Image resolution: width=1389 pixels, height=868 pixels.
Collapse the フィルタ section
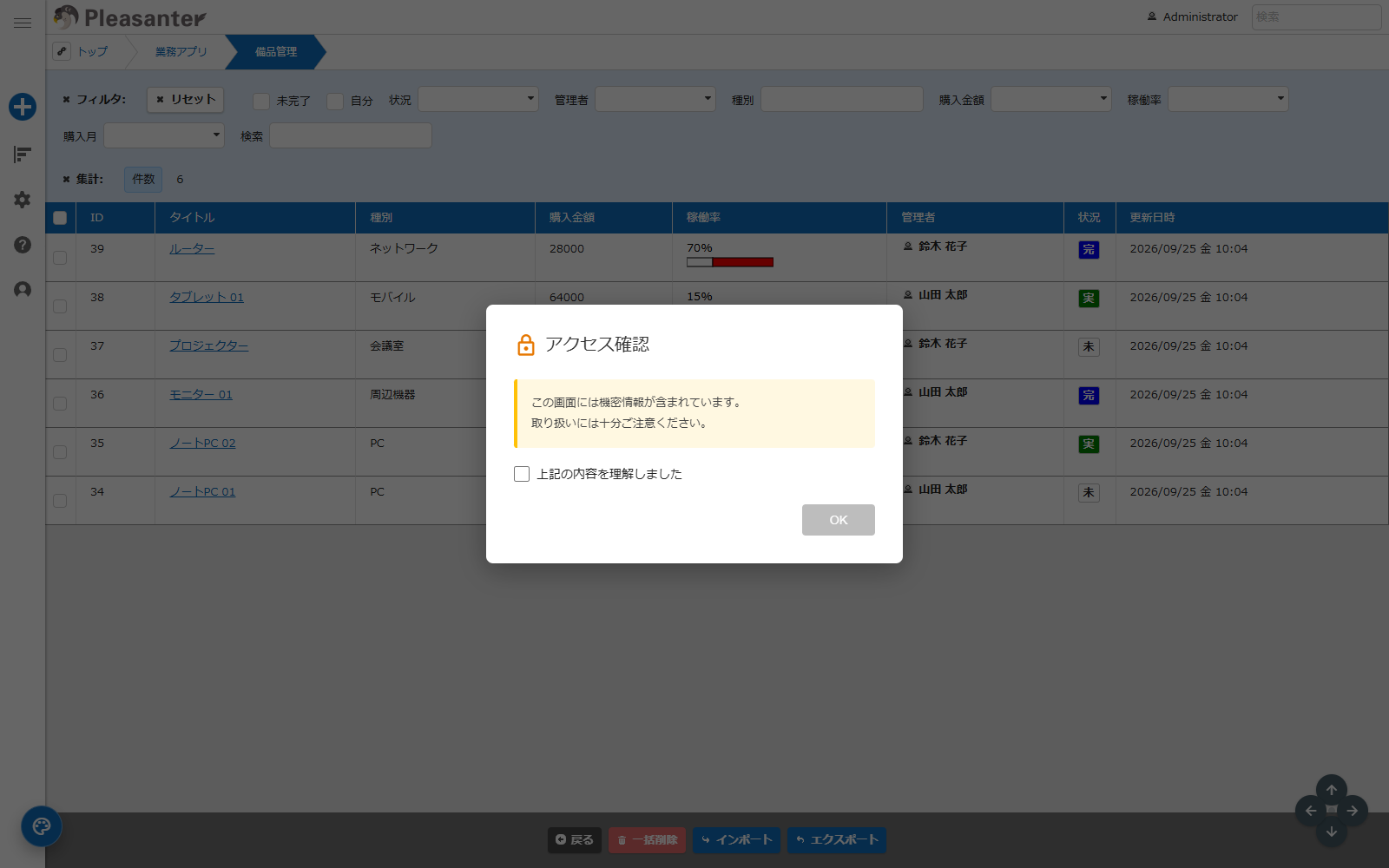coord(94,100)
